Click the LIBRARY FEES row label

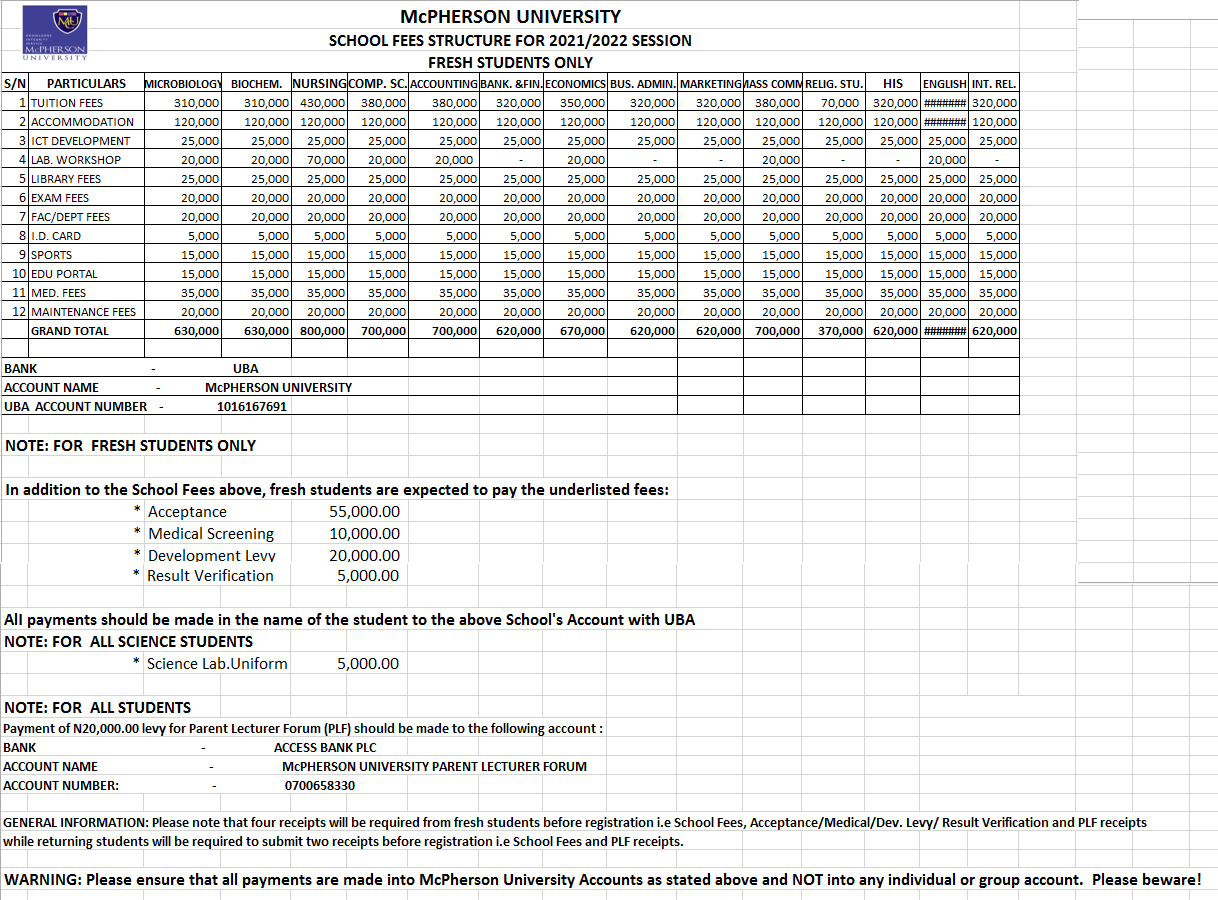coord(66,179)
